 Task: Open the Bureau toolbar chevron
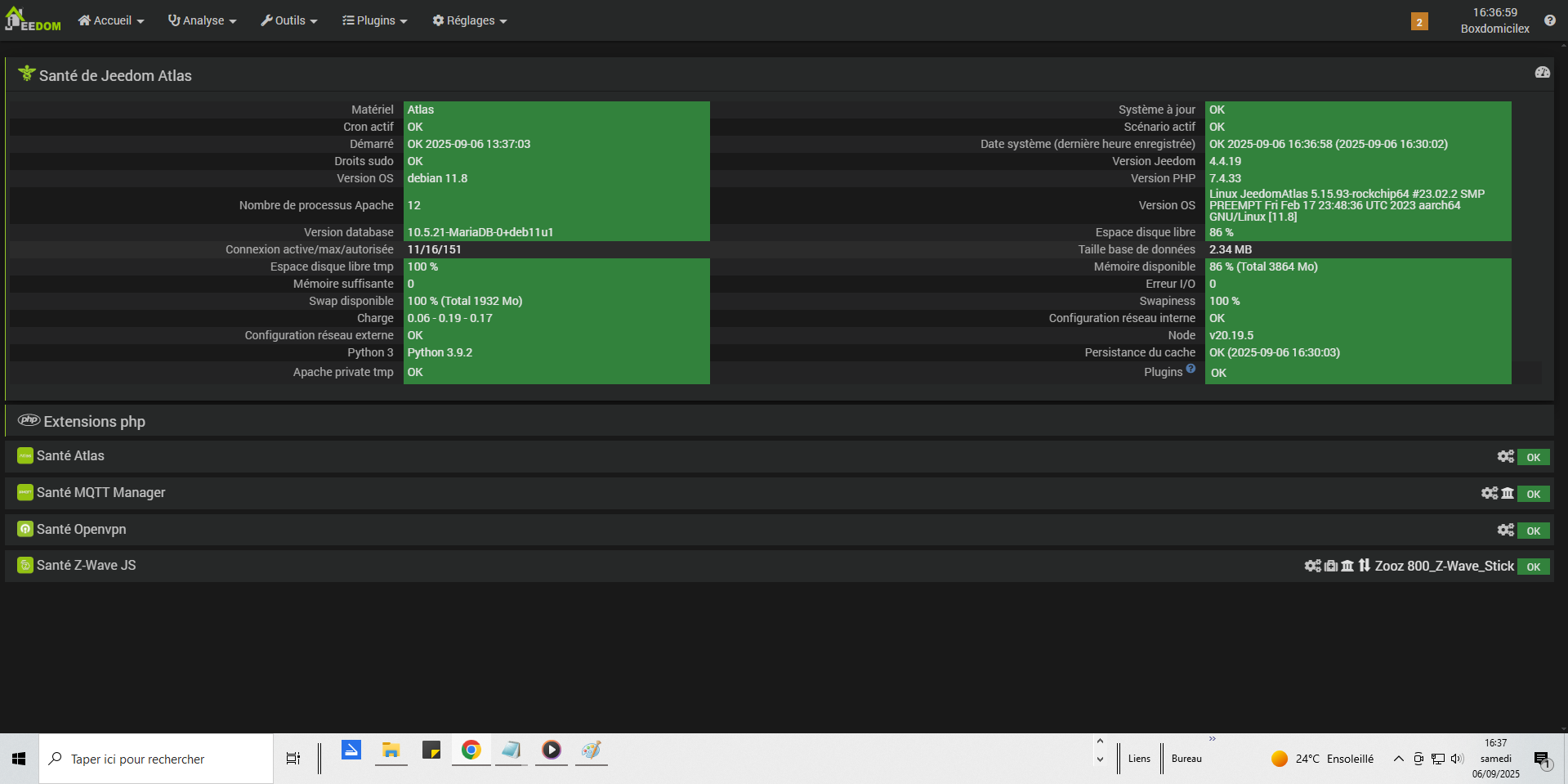[x=1213, y=739]
